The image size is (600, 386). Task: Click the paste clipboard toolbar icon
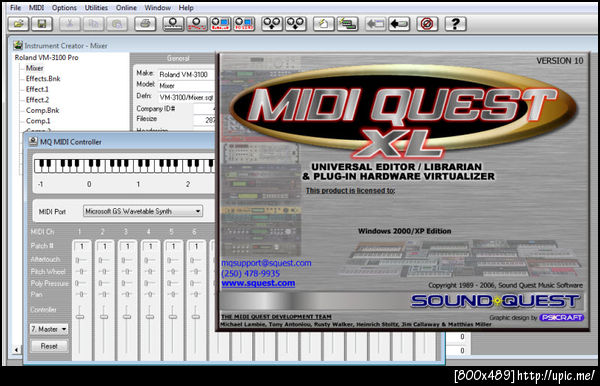coord(117,24)
